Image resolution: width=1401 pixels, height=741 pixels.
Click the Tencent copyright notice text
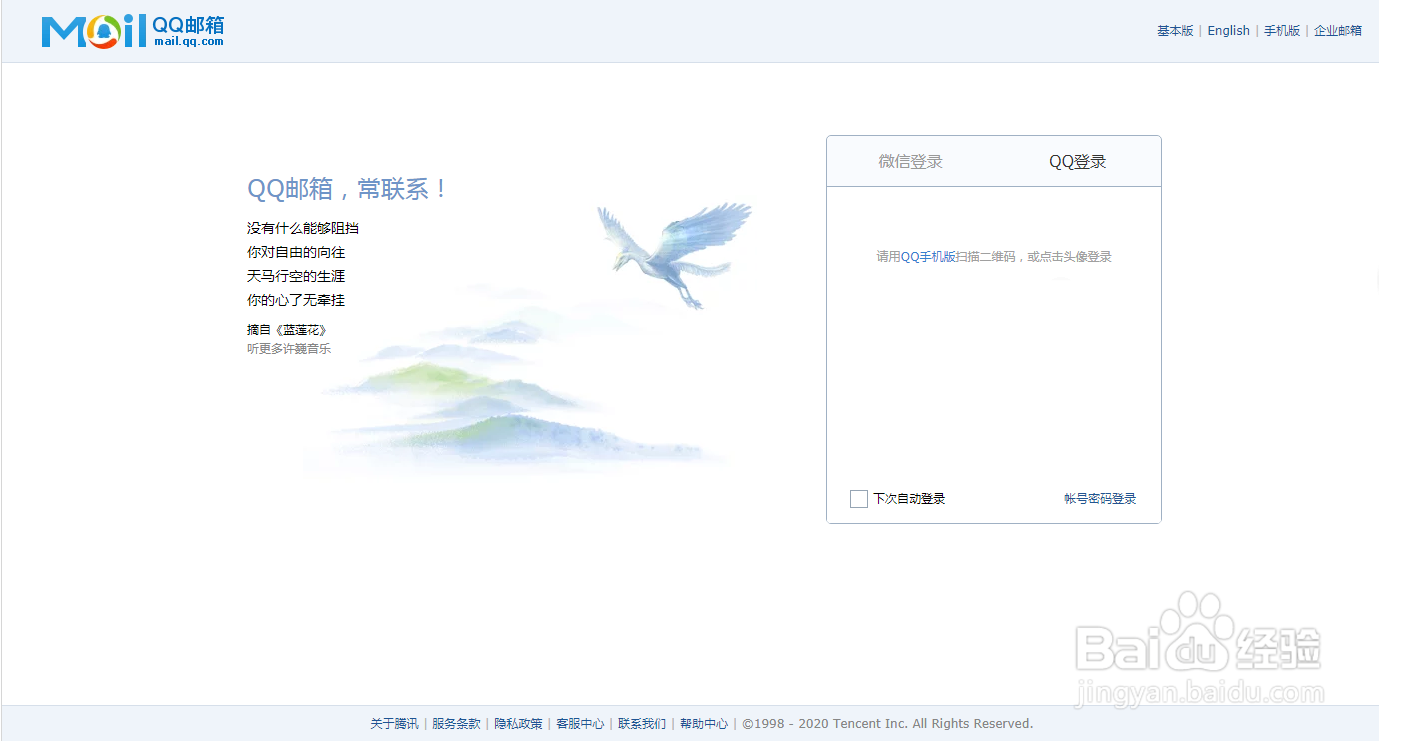pyautogui.click(x=888, y=724)
